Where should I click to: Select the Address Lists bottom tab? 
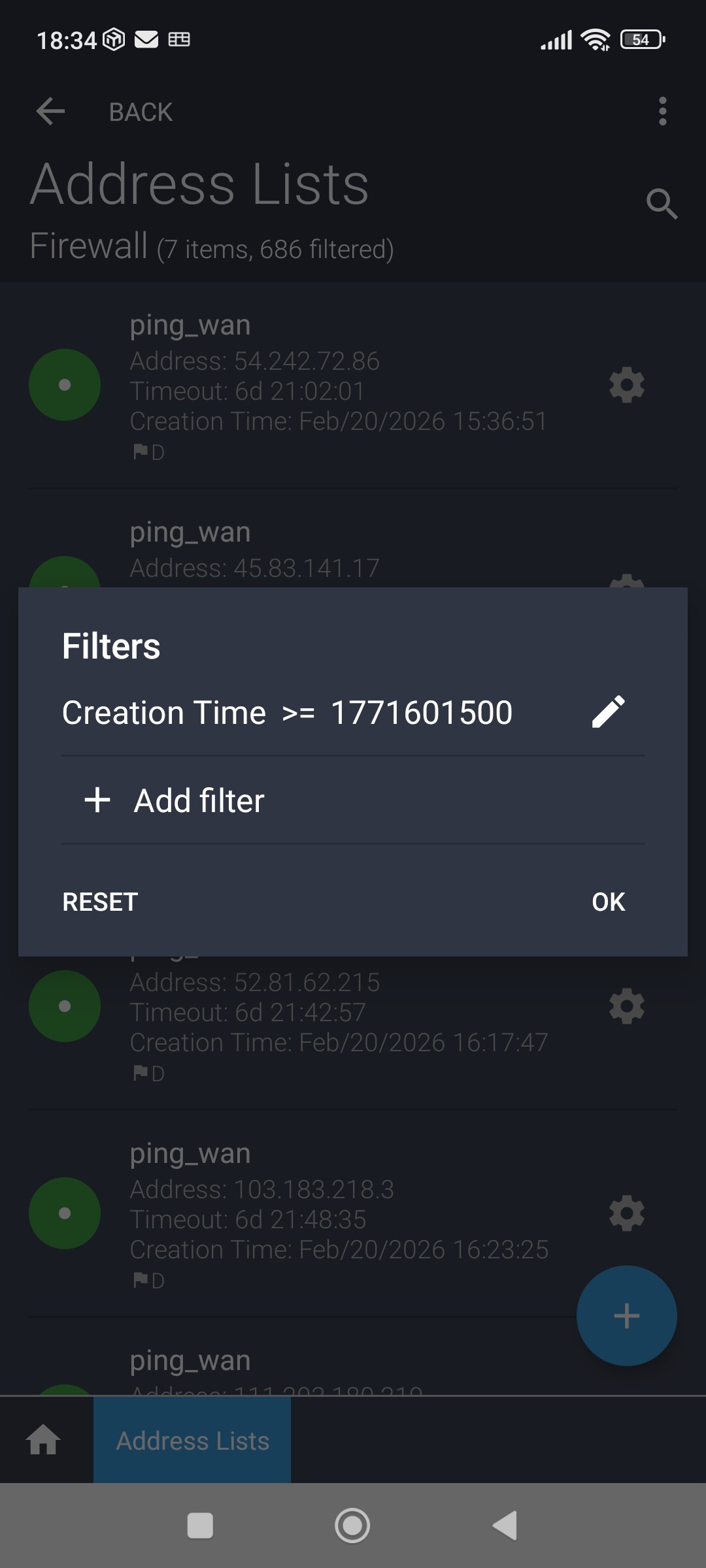(192, 1441)
